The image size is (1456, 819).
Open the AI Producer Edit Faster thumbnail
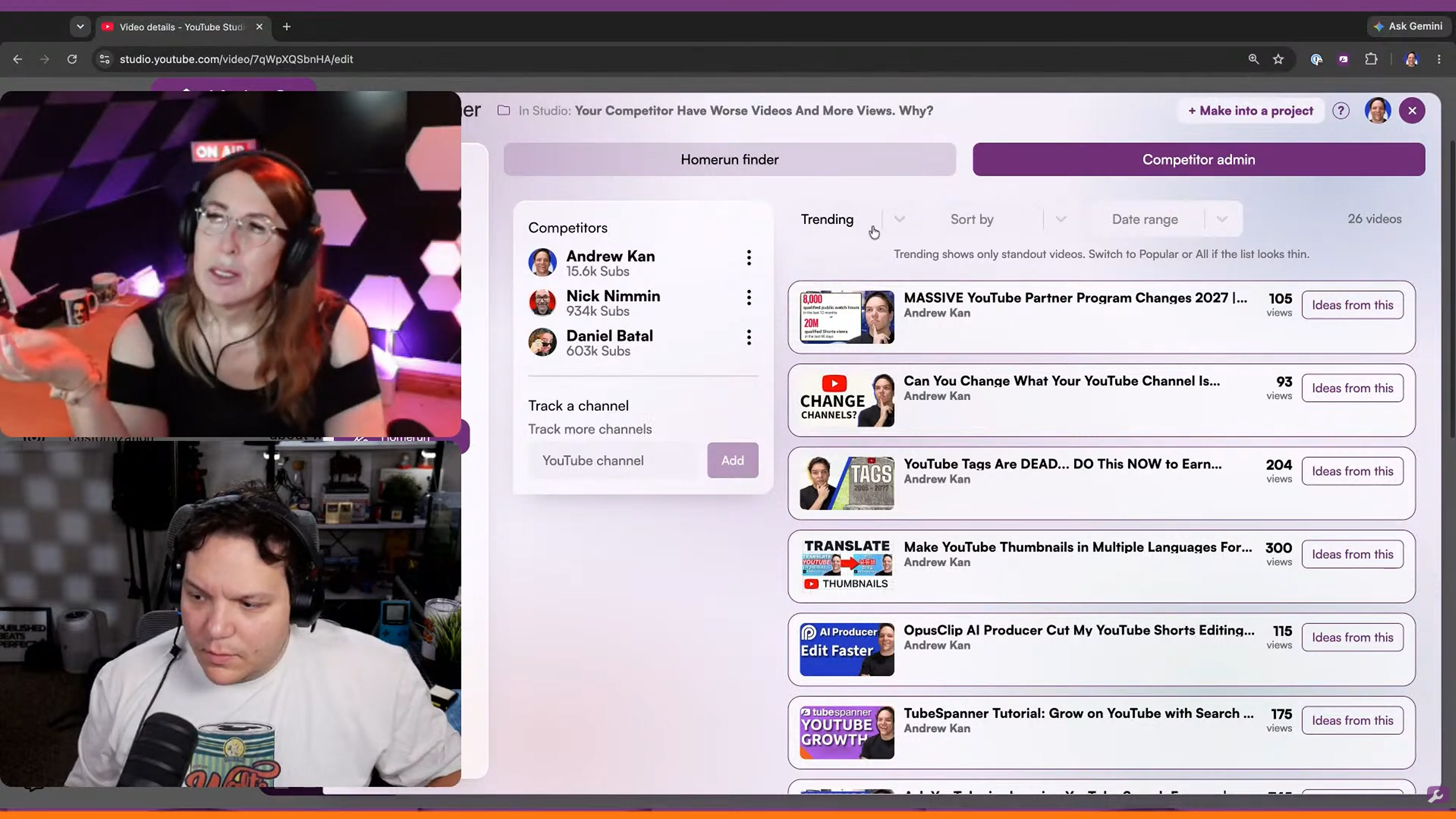[847, 649]
